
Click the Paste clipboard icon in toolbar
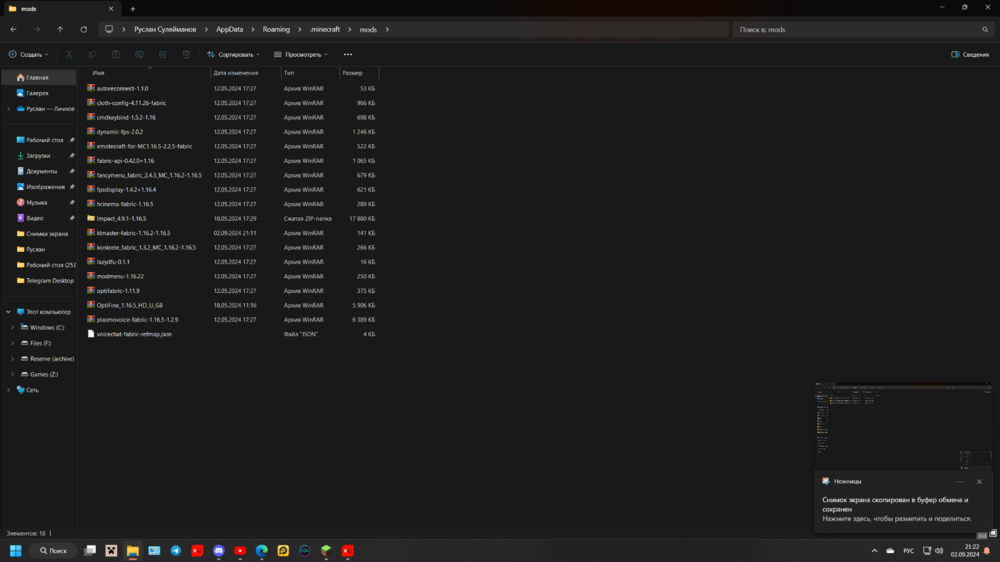[x=116, y=55]
